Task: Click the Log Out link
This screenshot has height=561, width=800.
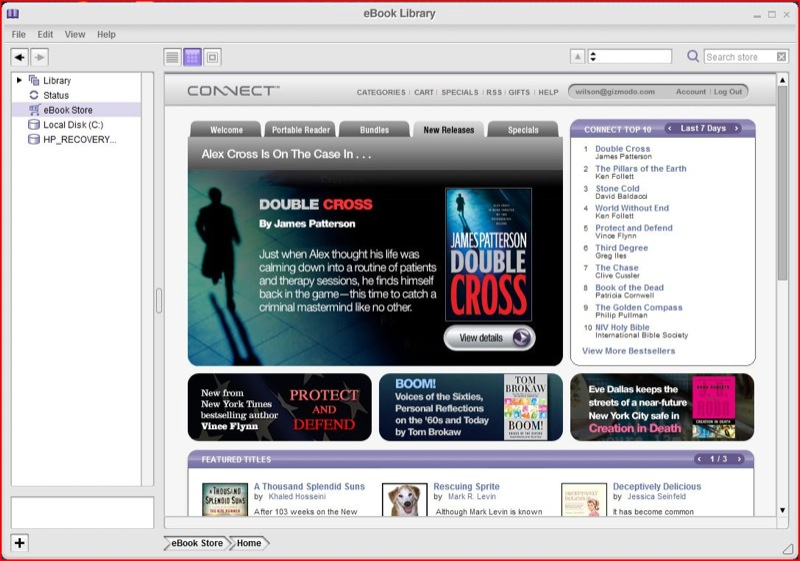Action: 728,92
